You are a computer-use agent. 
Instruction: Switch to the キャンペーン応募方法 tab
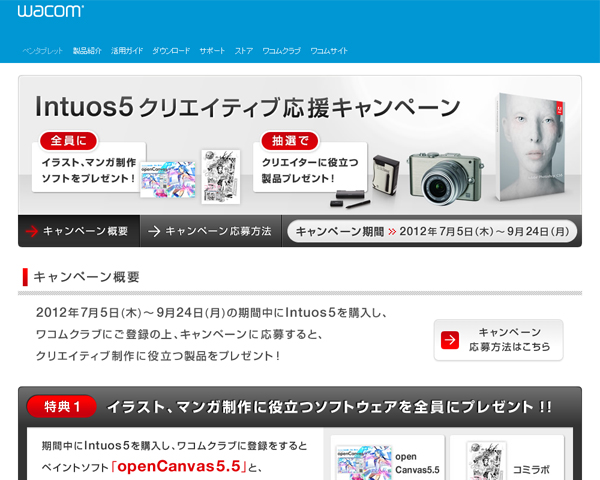(x=210, y=231)
